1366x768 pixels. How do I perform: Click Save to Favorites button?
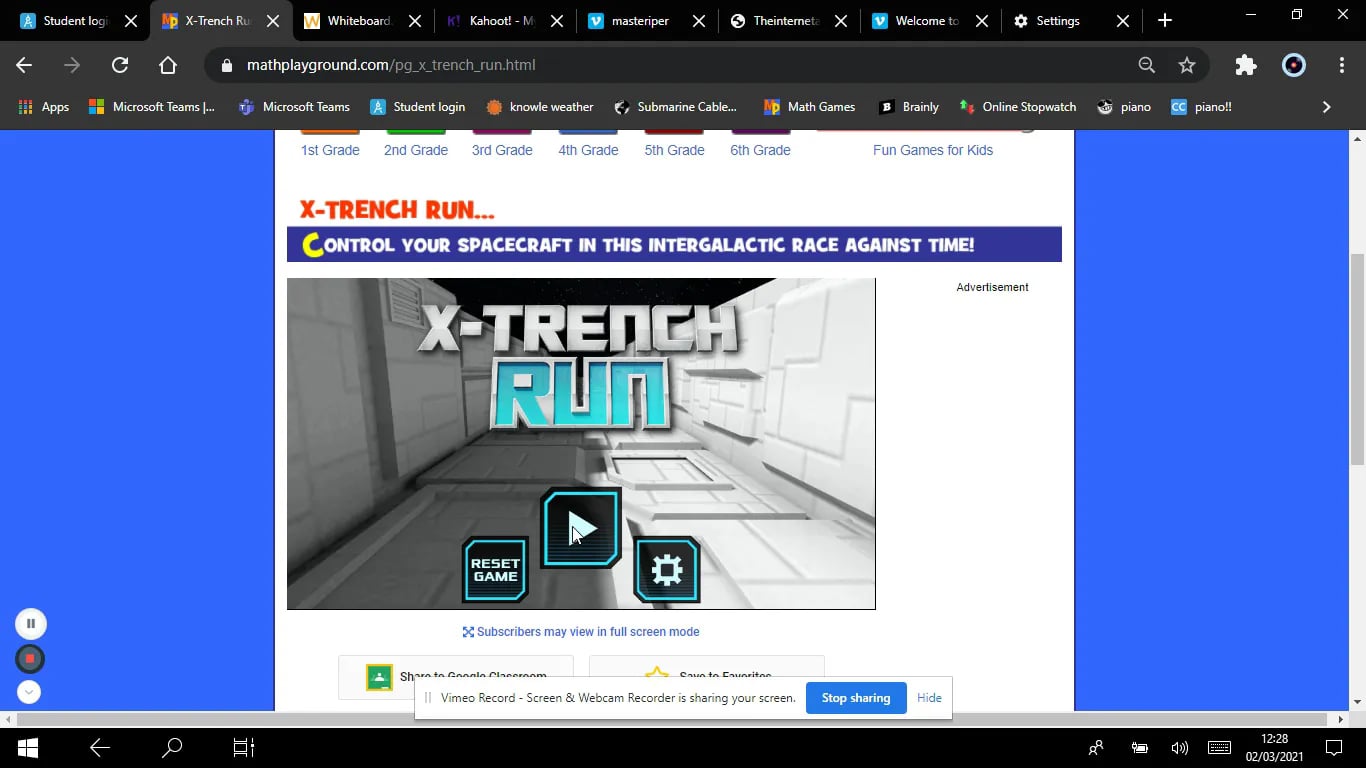(707, 677)
